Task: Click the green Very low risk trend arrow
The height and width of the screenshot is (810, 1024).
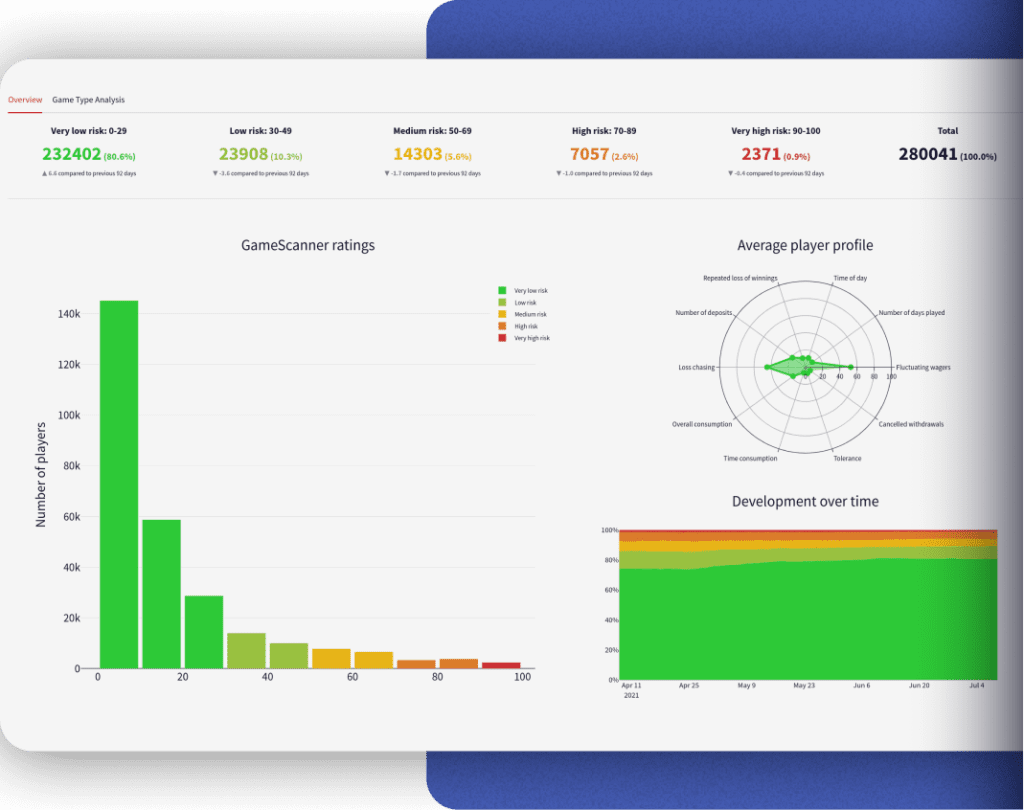Action: [46, 171]
